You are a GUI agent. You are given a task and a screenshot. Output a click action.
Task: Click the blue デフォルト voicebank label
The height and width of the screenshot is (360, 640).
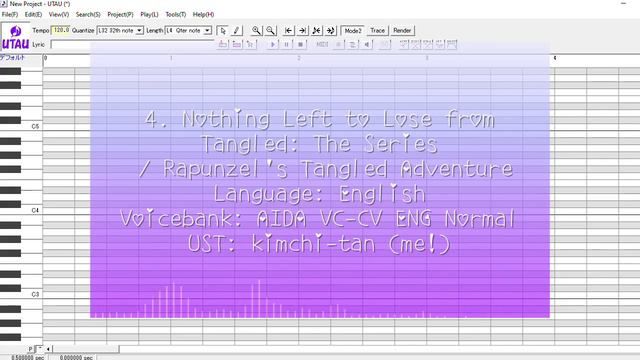[x=13, y=58]
